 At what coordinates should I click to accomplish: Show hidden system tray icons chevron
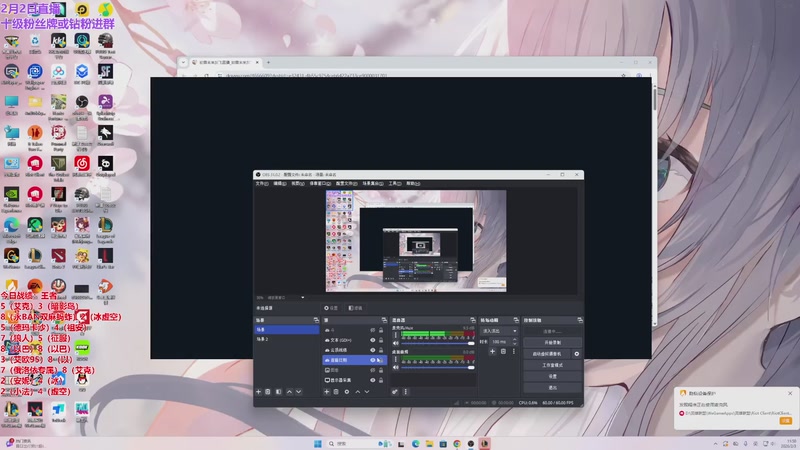pos(715,444)
